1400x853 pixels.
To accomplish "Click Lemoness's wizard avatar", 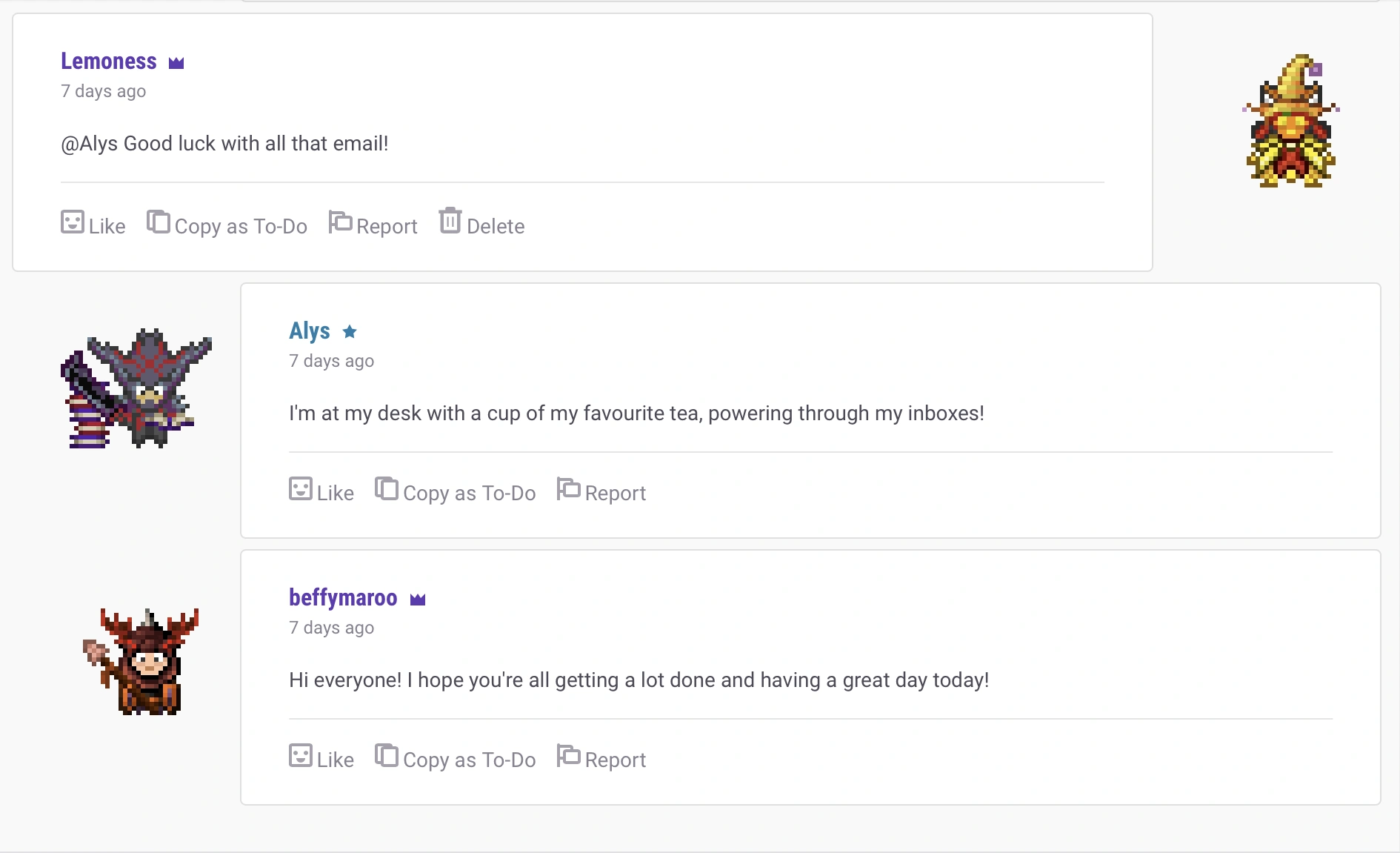I will (1290, 122).
